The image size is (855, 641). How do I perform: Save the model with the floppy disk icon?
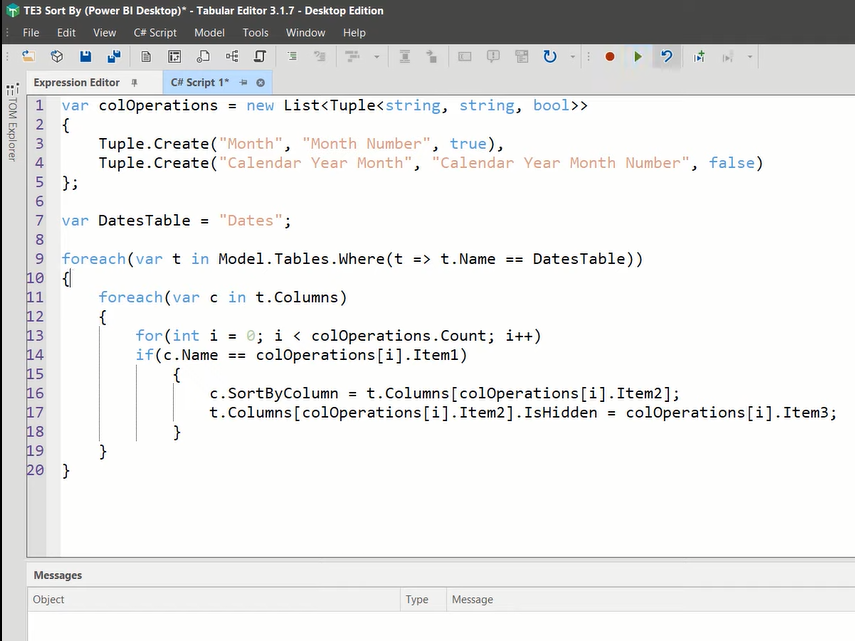[86, 57]
